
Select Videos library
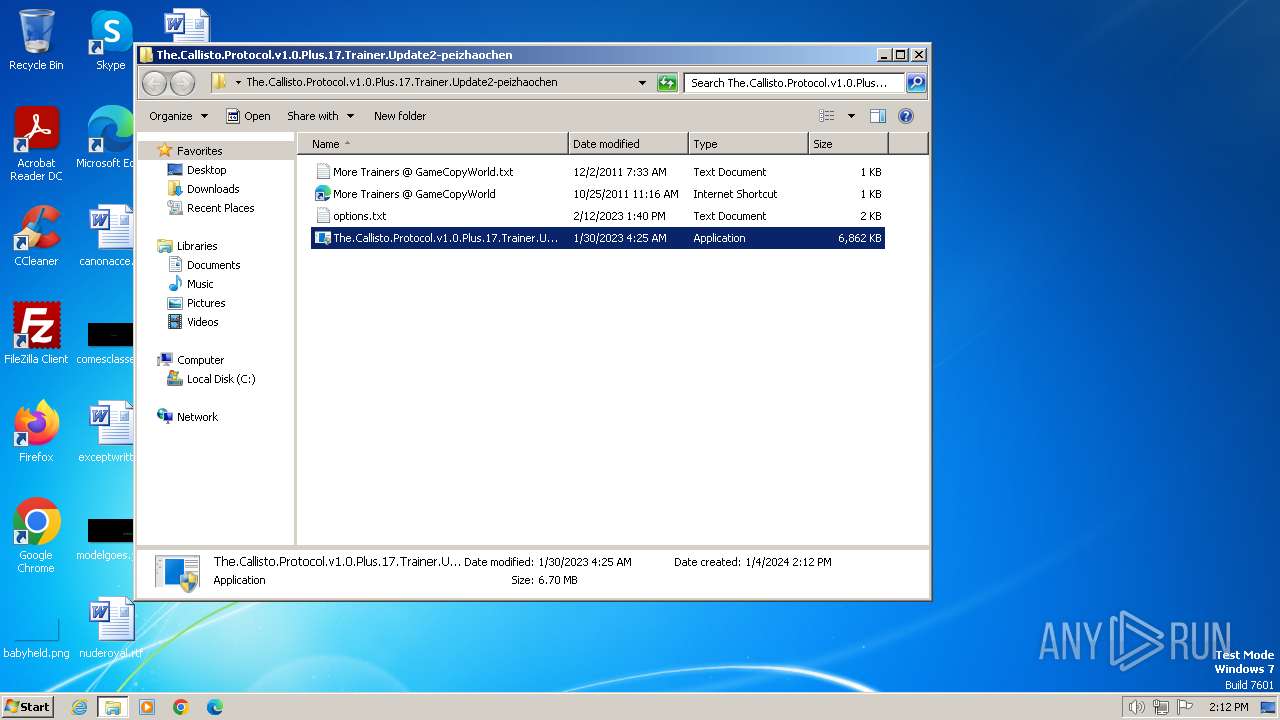202,322
